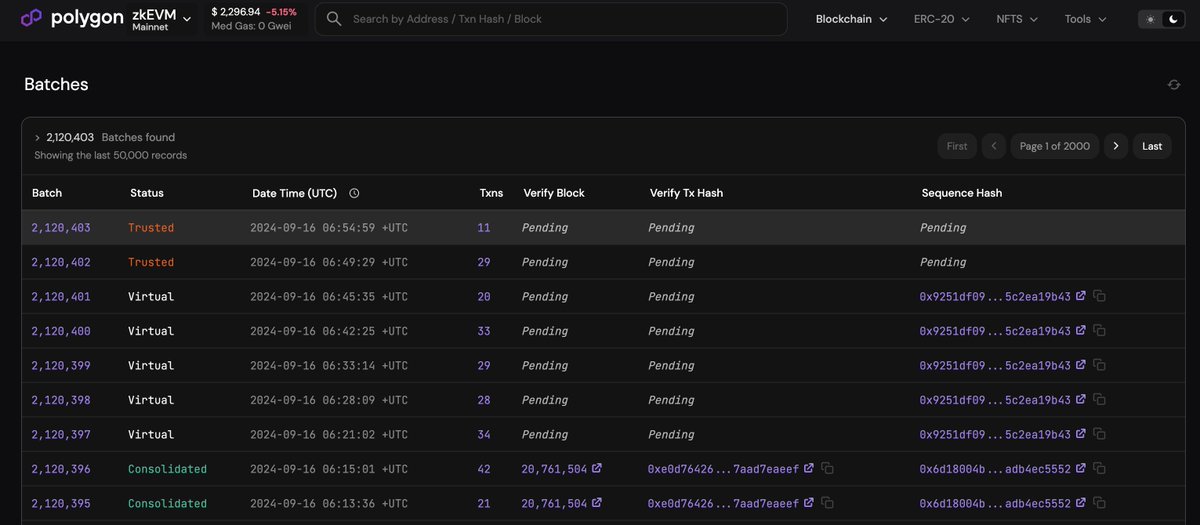Open sequence hash external link icon in row 2,120,395
This screenshot has width=1200, height=525.
tap(1080, 503)
